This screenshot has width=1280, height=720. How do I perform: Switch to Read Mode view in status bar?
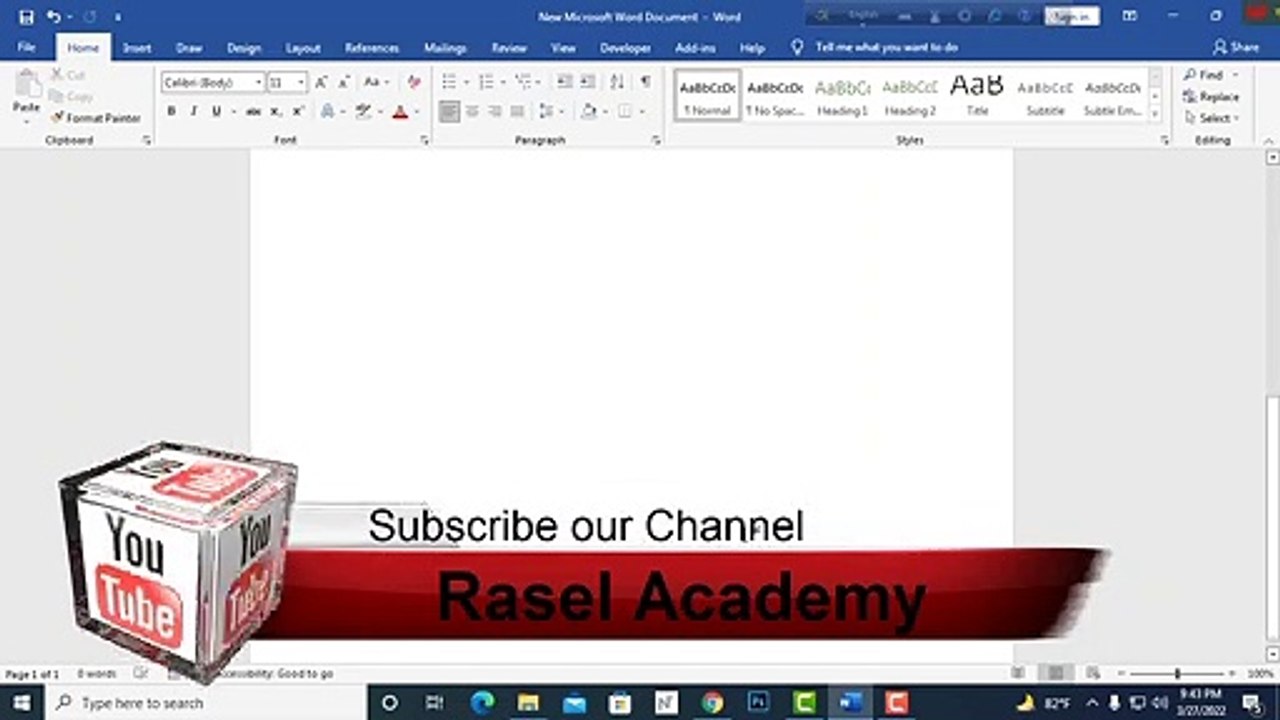[1018, 674]
